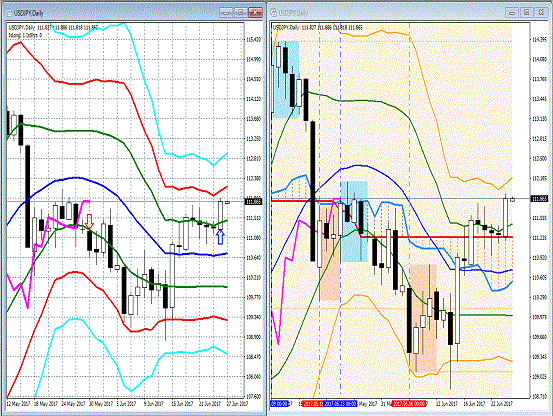The height and width of the screenshot is (416, 553).
Task: Click the right chart current price label
Action: coord(539,199)
